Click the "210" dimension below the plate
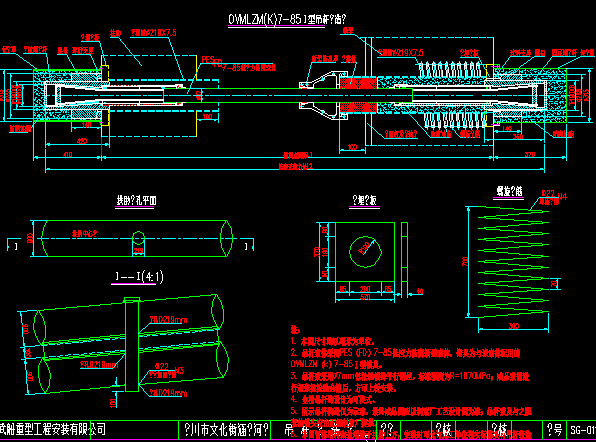The image size is (596, 442). click(x=365, y=289)
